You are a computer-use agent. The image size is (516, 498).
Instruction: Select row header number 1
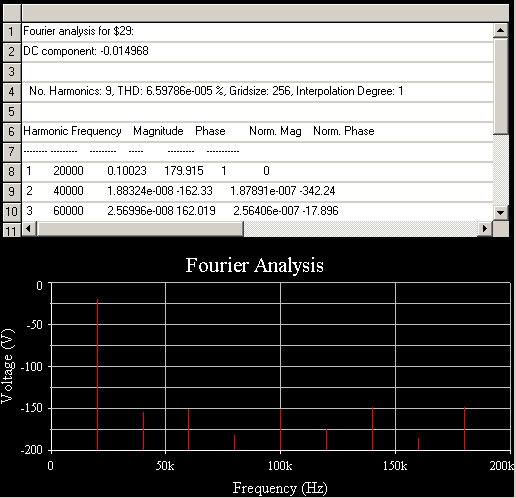click(12, 32)
